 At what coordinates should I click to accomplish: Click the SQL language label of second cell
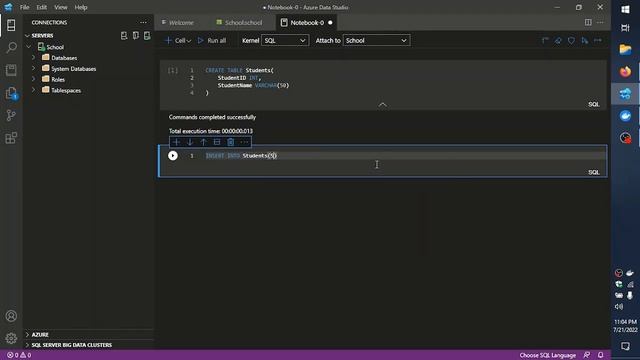click(594, 172)
